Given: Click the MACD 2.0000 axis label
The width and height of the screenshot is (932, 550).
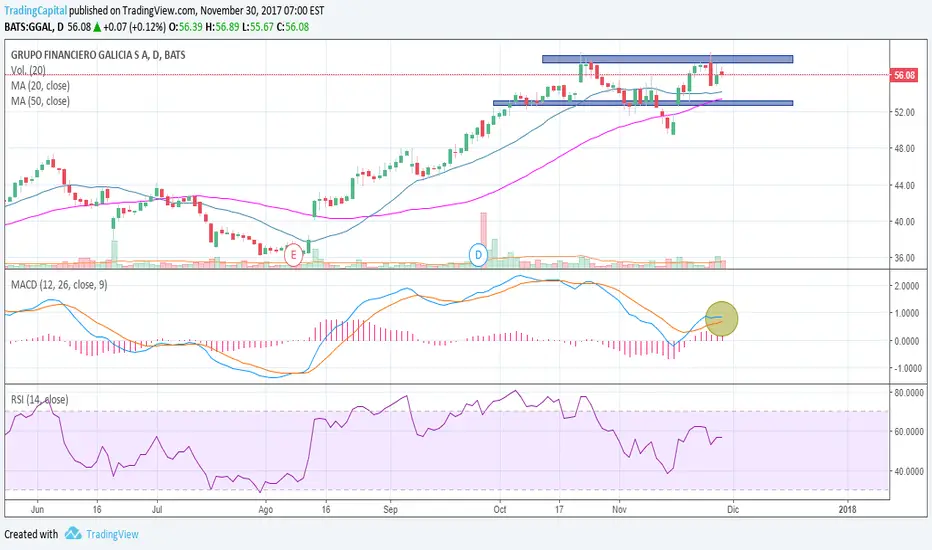Looking at the screenshot, I should [x=907, y=286].
